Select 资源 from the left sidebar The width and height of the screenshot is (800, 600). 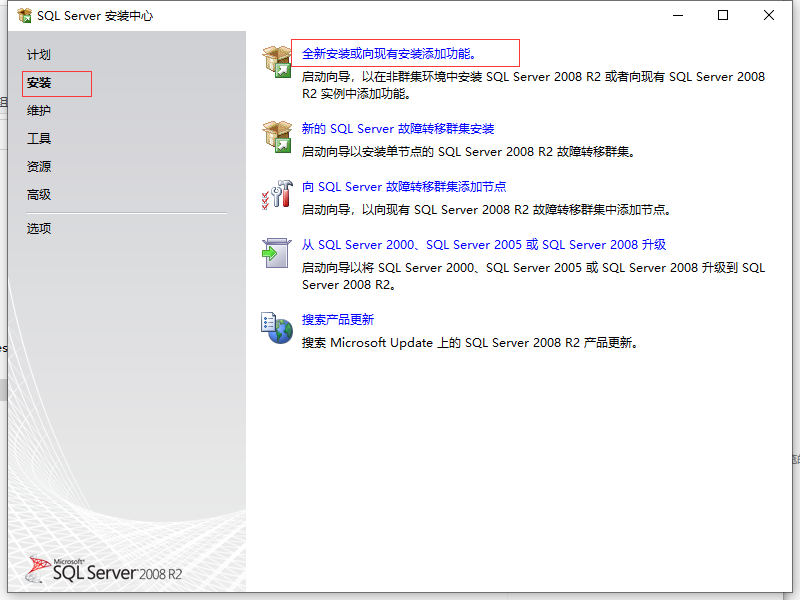click(x=38, y=166)
